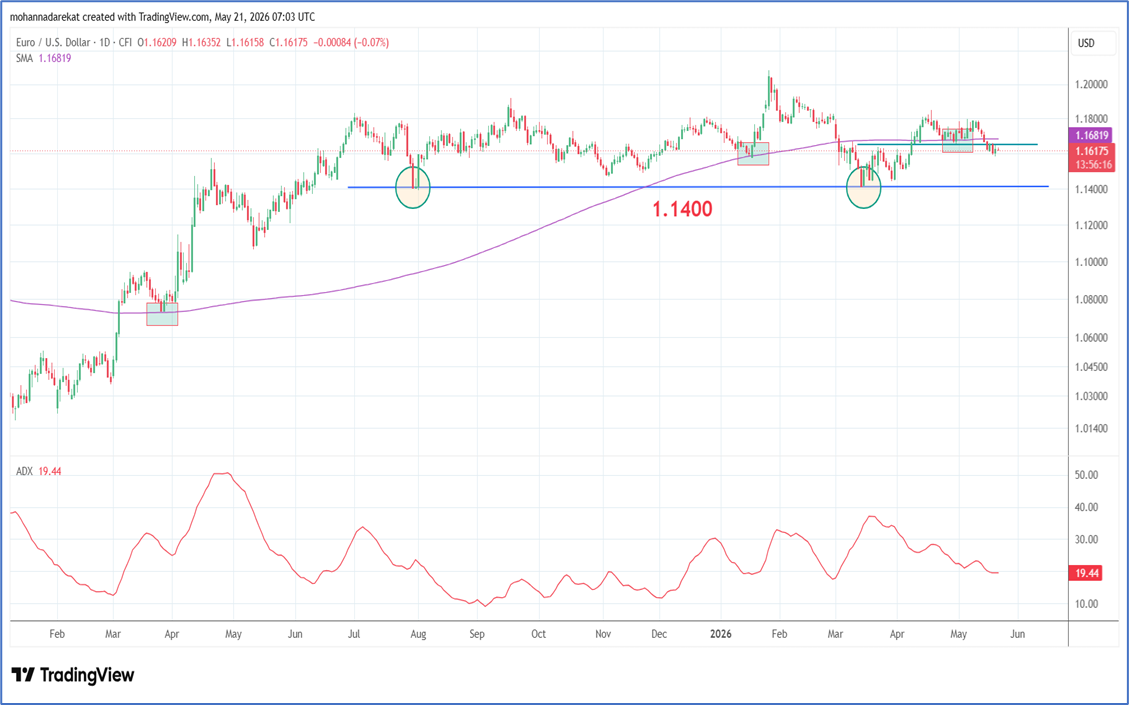Click the 50.00 ADX axis label

tap(1087, 475)
